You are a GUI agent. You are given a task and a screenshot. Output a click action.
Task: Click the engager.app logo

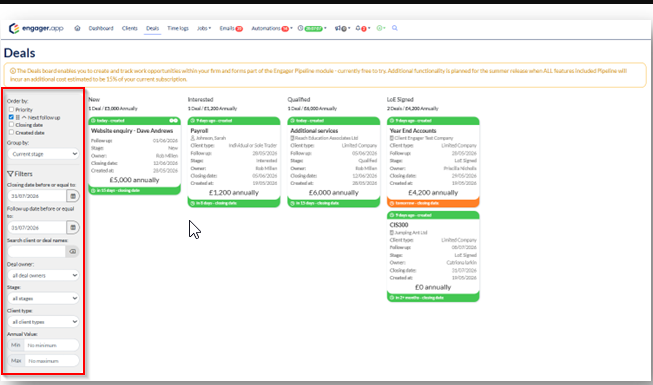[x=36, y=28]
